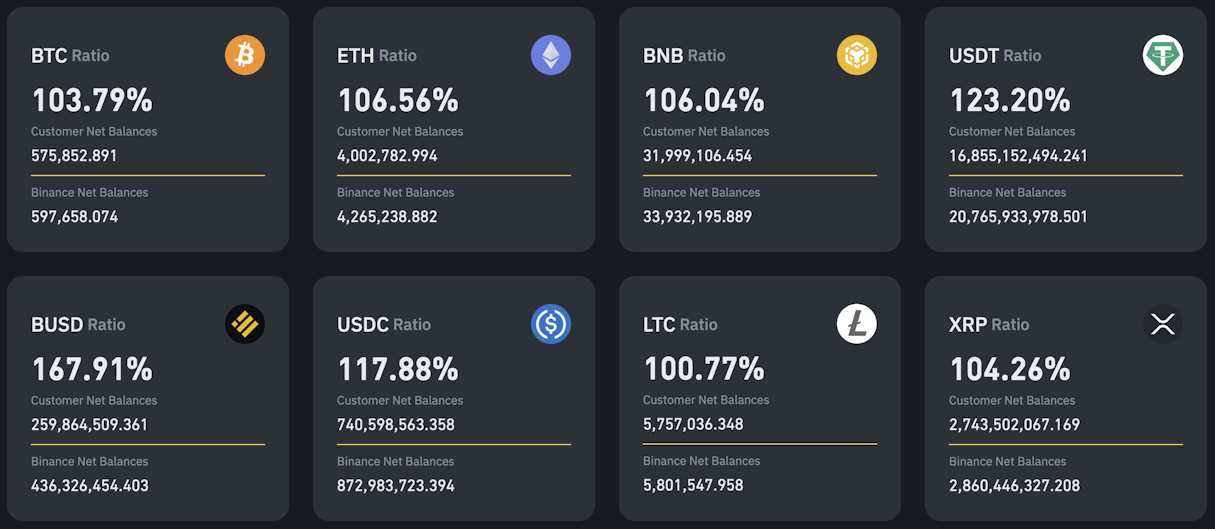
Task: Click the 104.26% XRP ratio value
Action: pos(1010,369)
